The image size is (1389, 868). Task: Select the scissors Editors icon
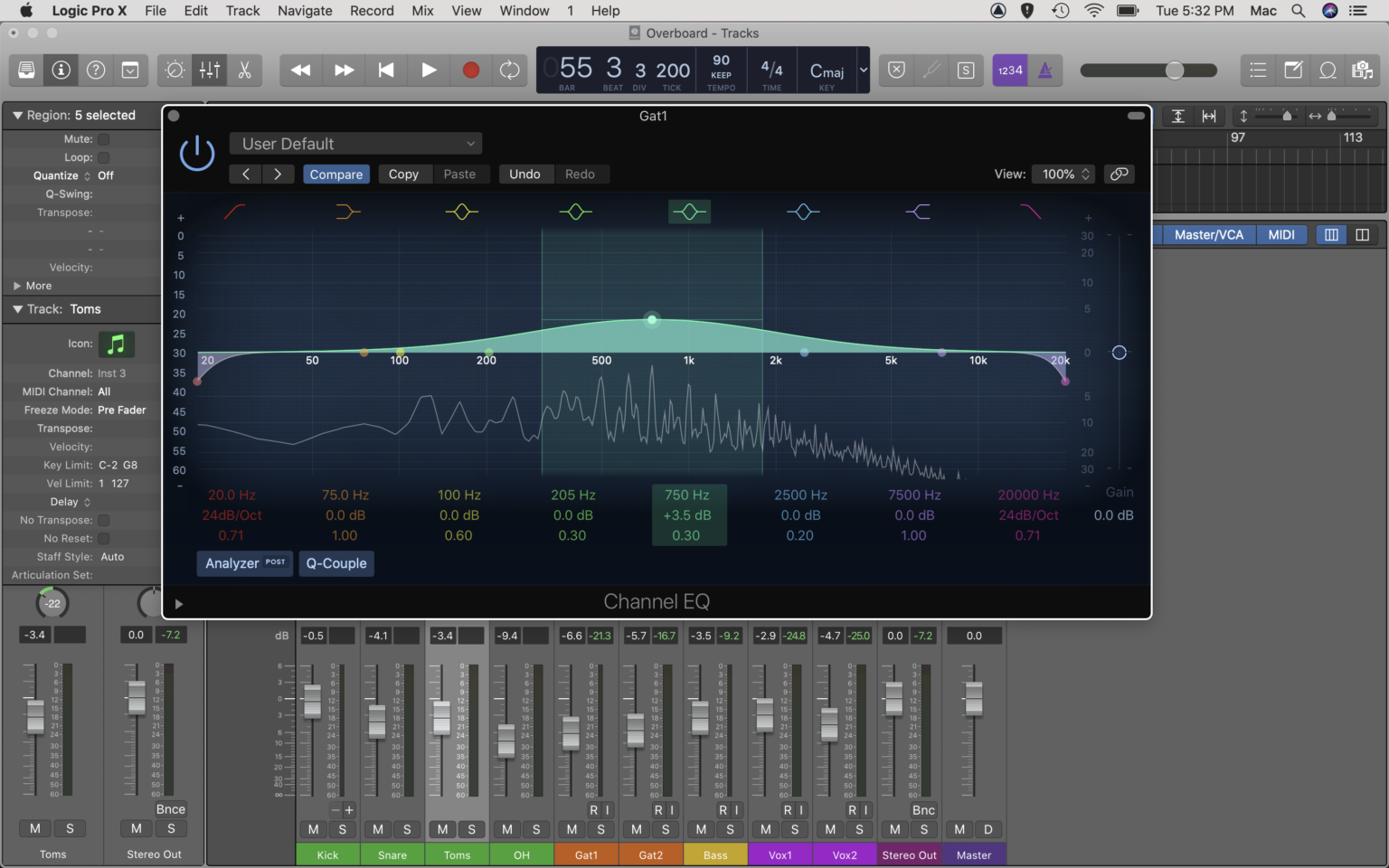(x=244, y=70)
